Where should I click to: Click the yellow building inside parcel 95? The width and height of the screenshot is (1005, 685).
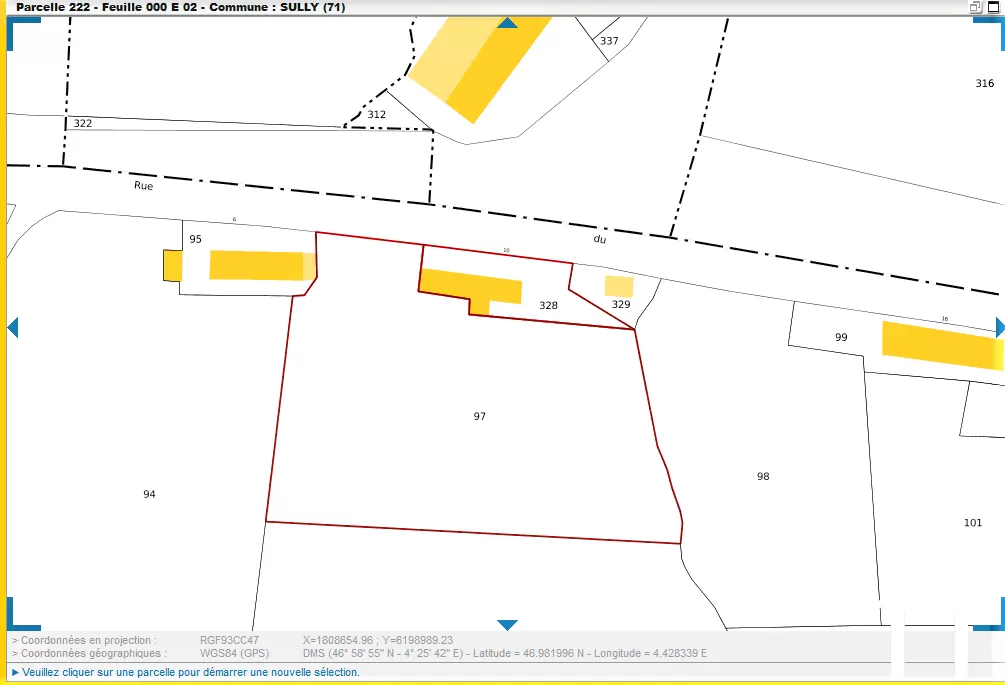[x=255, y=265]
